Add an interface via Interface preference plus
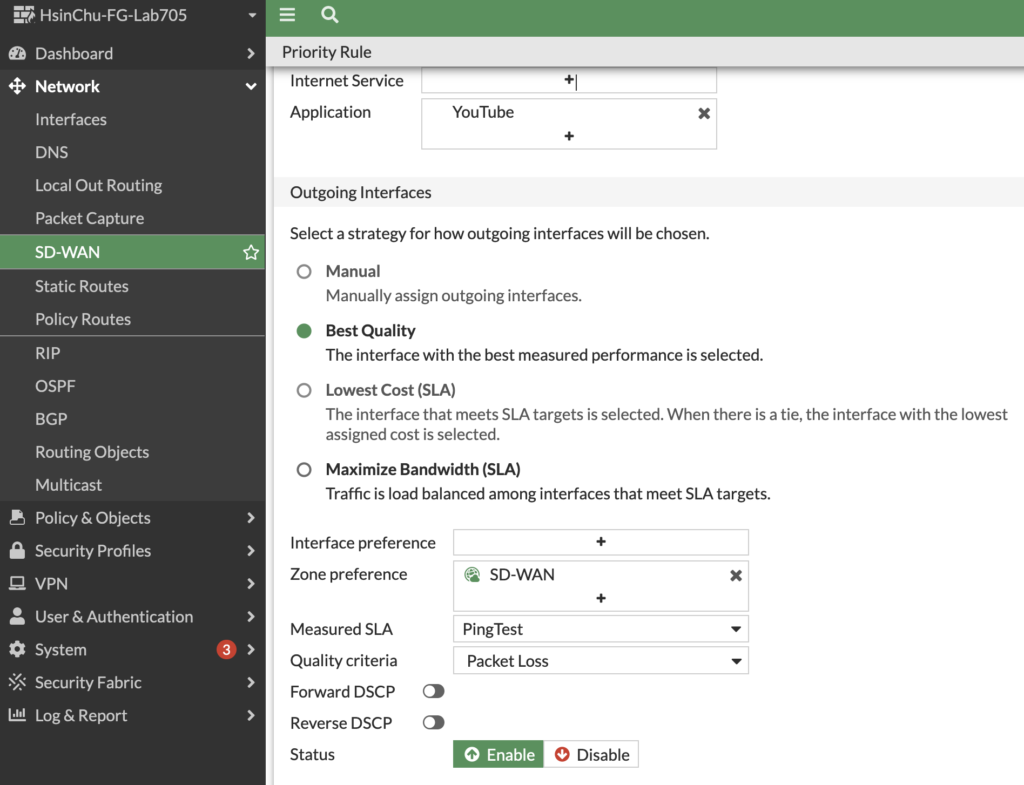Screen dimensions: 1024x785 click(x=601, y=542)
